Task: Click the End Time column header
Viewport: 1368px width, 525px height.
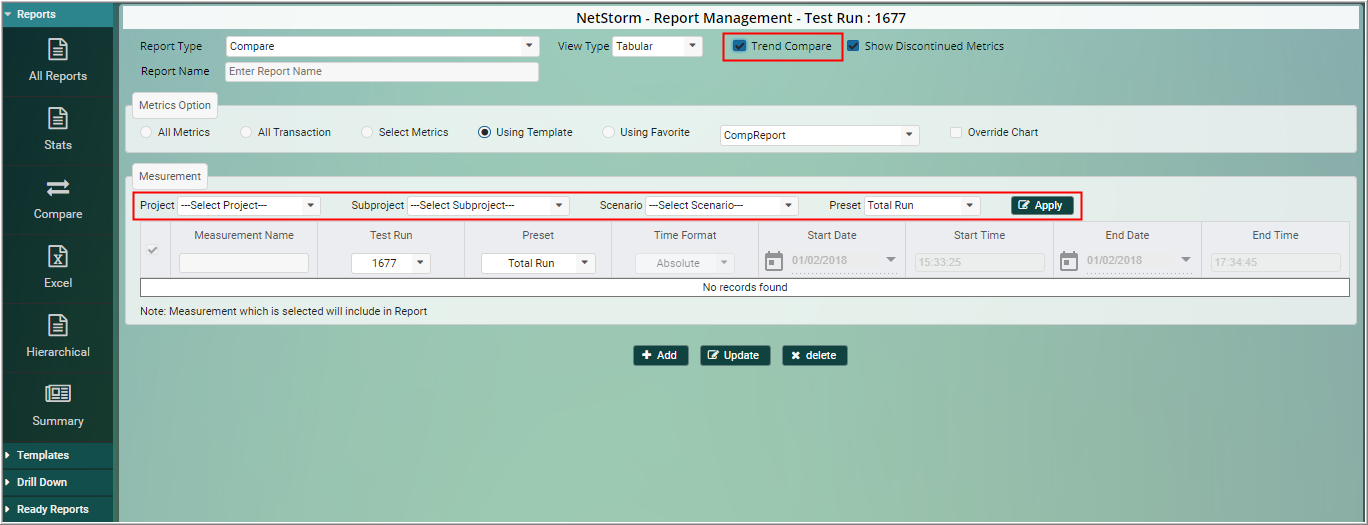Action: [1275, 235]
